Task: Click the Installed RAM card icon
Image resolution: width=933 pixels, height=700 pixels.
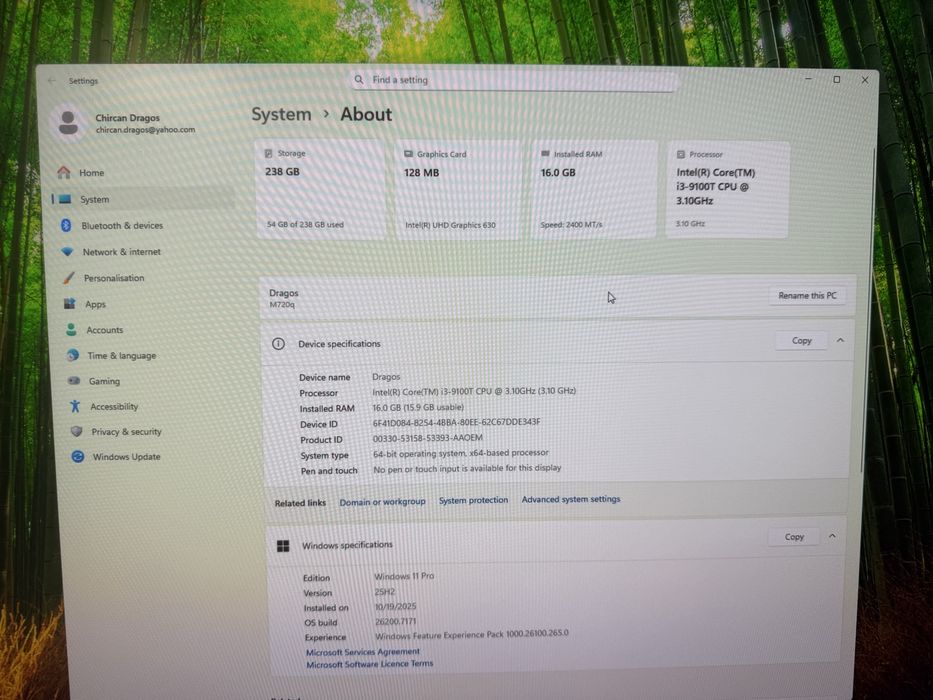Action: click(x=545, y=154)
